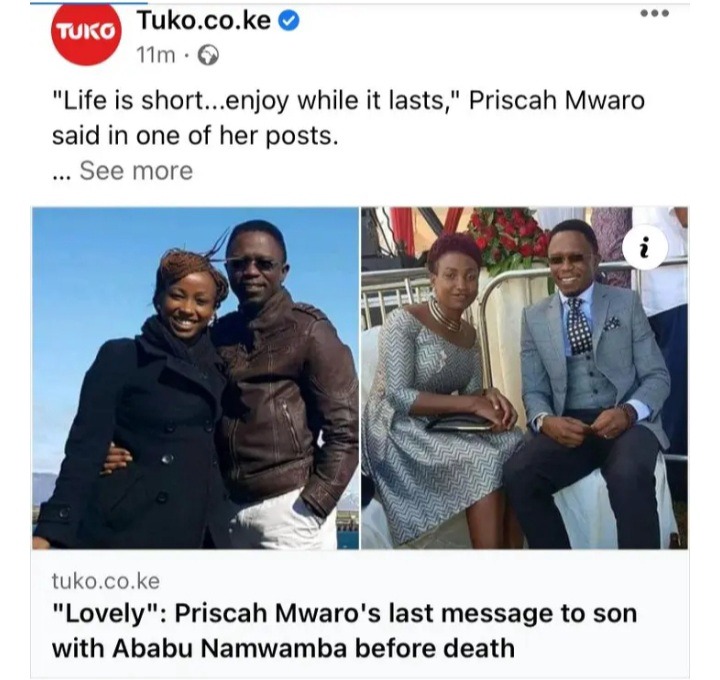Viewport: 720px width, 680px height.
Task: Click the public globe privacy icon
Action: [x=208, y=56]
